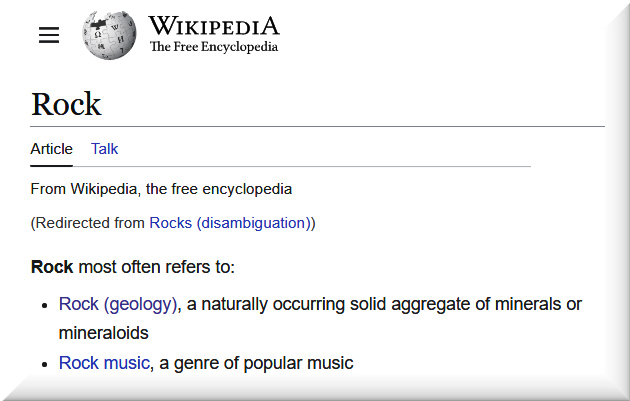Screen dimensions: 630x401
Task: Go to the Rock music article
Action: click(104, 363)
